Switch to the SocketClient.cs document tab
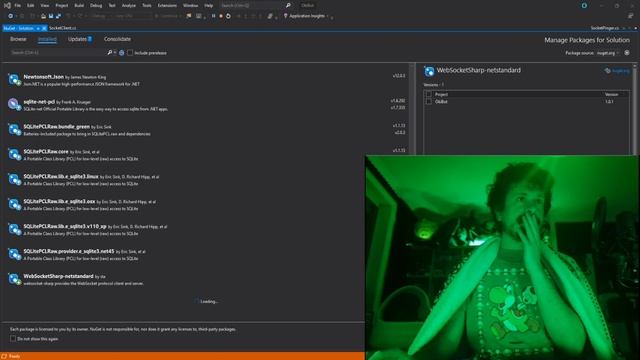Viewport: 640px width, 360px height. 62,28
